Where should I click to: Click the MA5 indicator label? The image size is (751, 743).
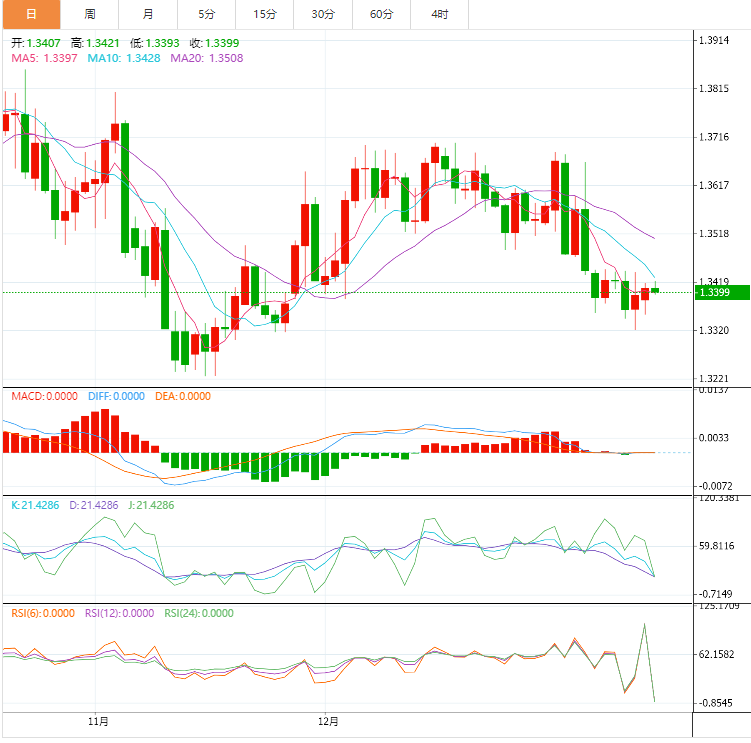(x=44, y=58)
